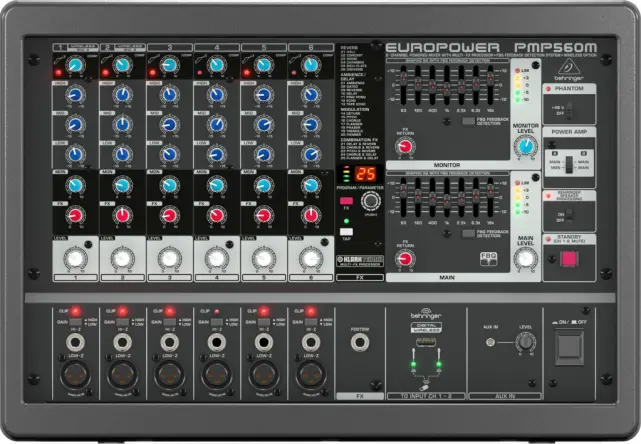Flip the main ON/OFF power rocker switch
Viewport: 641px width, 444px height.
(569, 347)
